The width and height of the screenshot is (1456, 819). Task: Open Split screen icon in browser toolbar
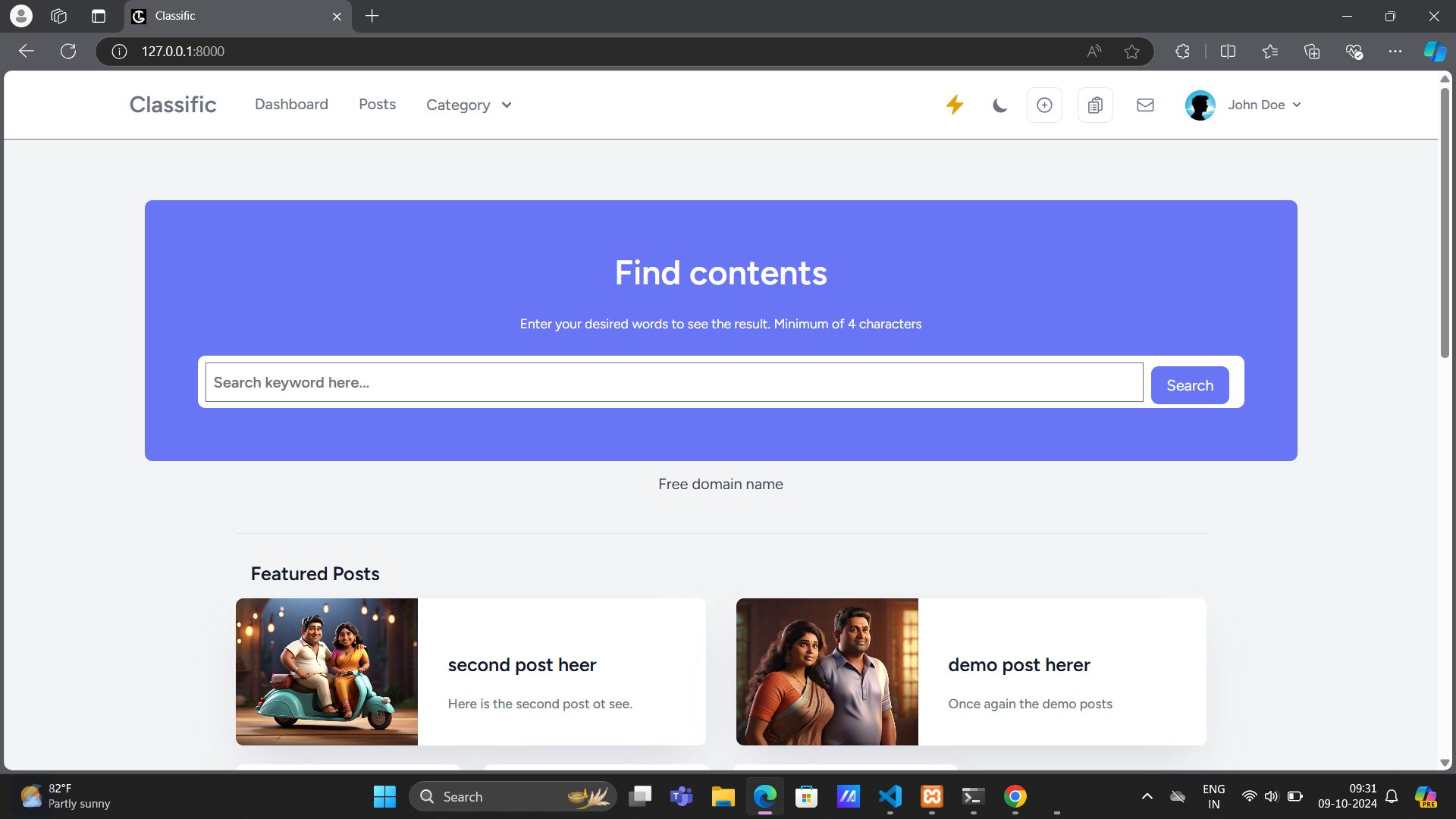pos(1228,52)
